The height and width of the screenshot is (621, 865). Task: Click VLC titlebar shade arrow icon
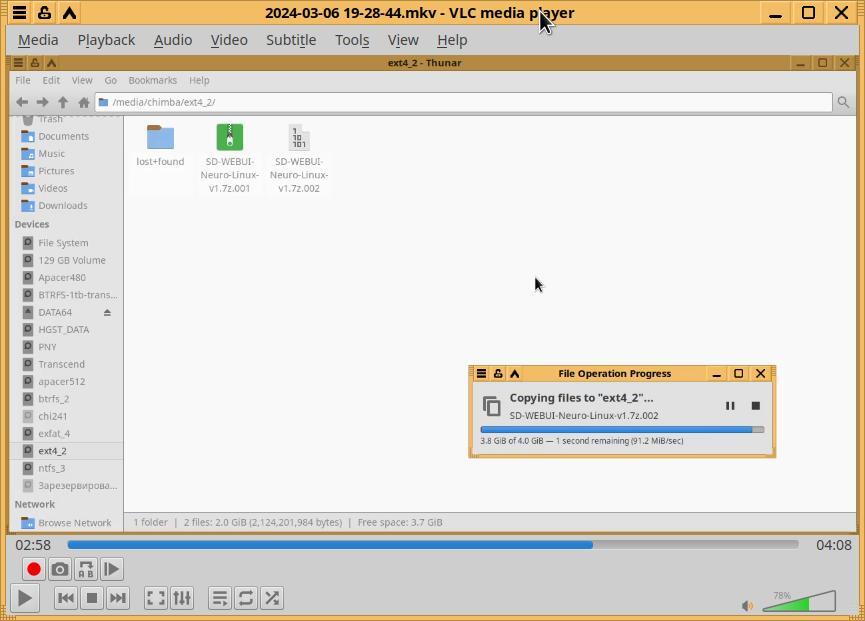[x=69, y=12]
